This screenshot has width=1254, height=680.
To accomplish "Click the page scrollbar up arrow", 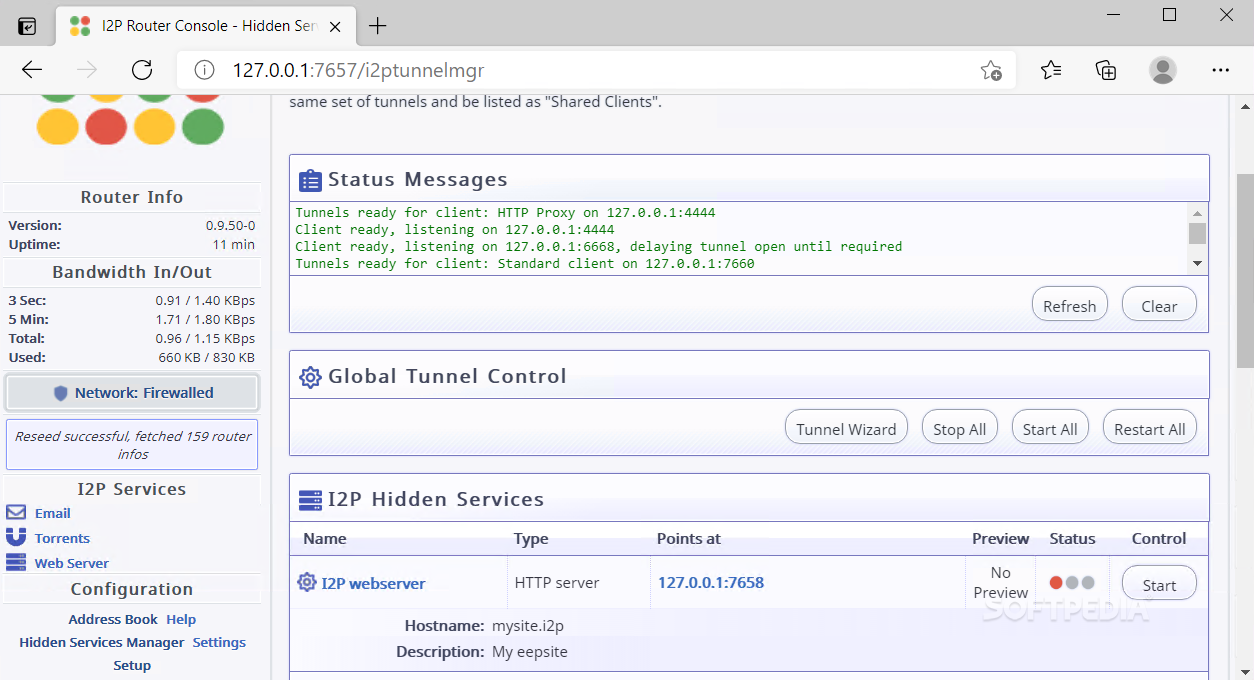I will (1245, 107).
